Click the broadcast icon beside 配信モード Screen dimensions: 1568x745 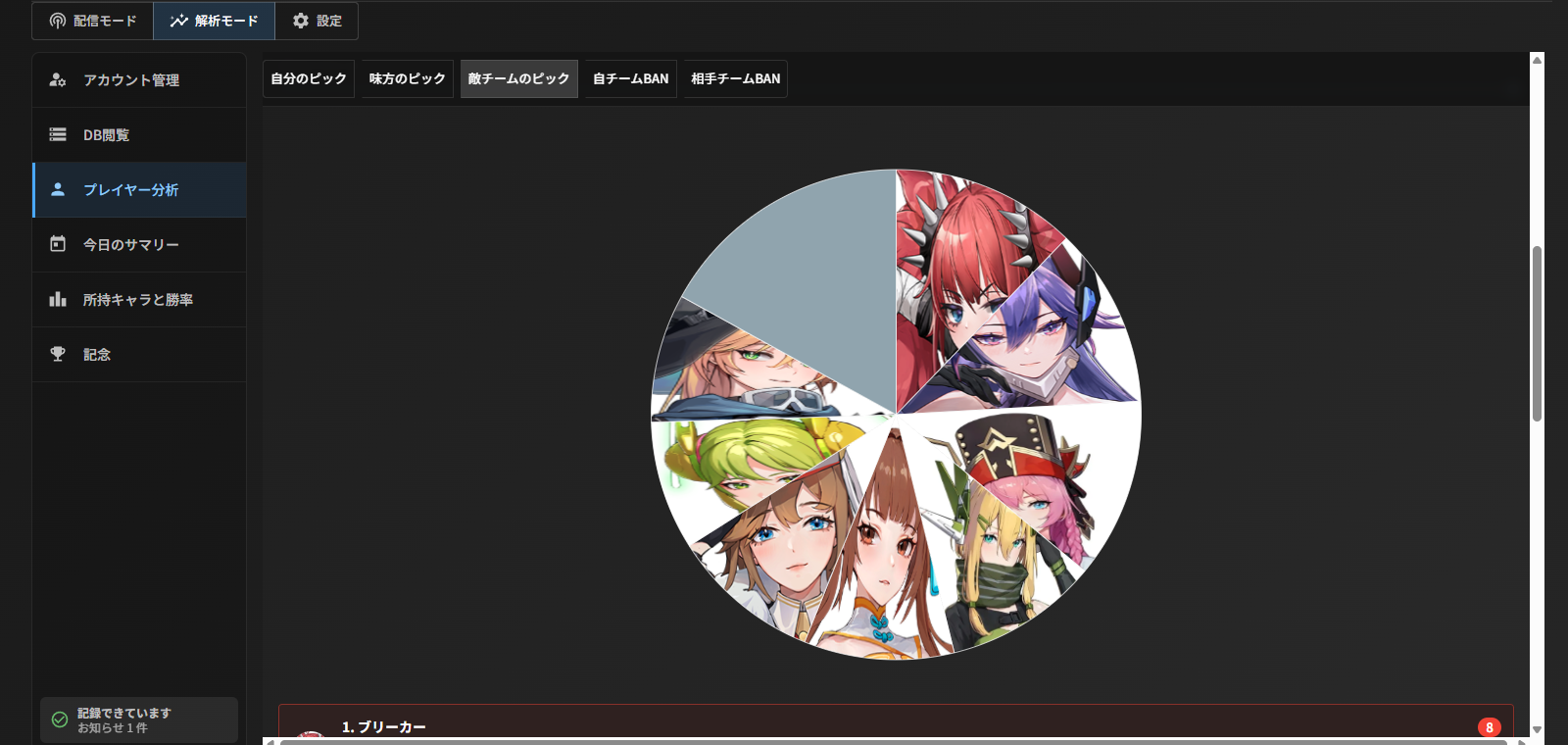58,21
